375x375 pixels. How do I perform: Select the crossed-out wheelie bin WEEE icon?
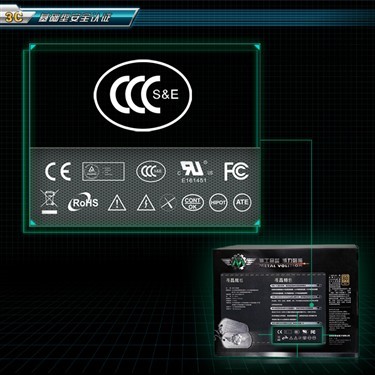tap(49, 202)
